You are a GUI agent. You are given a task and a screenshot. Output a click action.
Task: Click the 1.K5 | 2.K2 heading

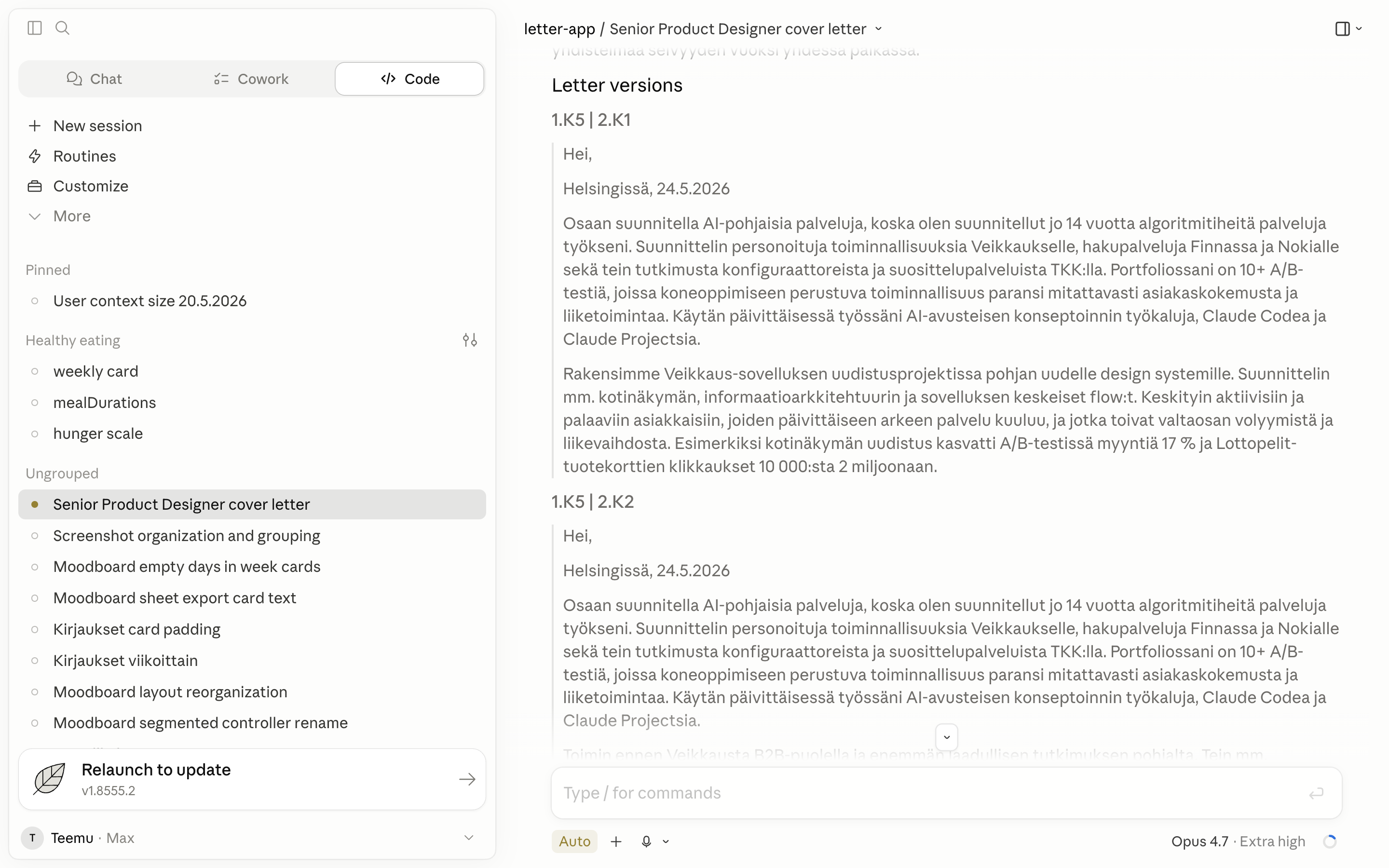592,501
